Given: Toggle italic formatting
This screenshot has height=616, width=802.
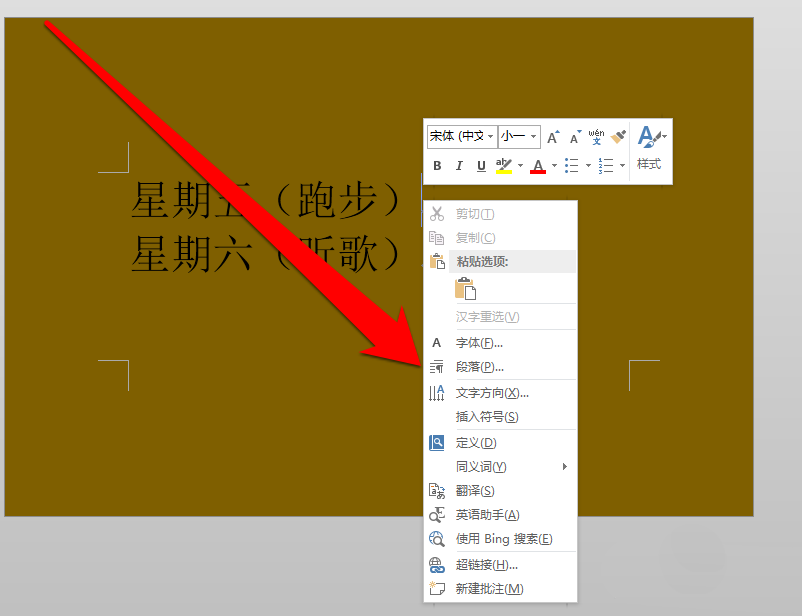Looking at the screenshot, I should [459, 164].
